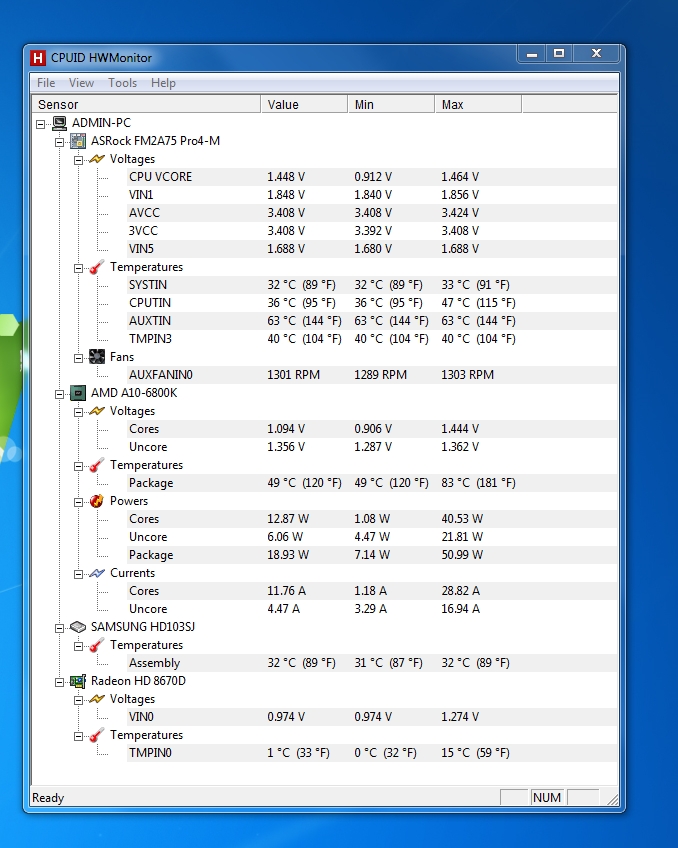Select the CPU VCORE row
Image resolution: width=678 pixels, height=848 pixels.
[372, 177]
